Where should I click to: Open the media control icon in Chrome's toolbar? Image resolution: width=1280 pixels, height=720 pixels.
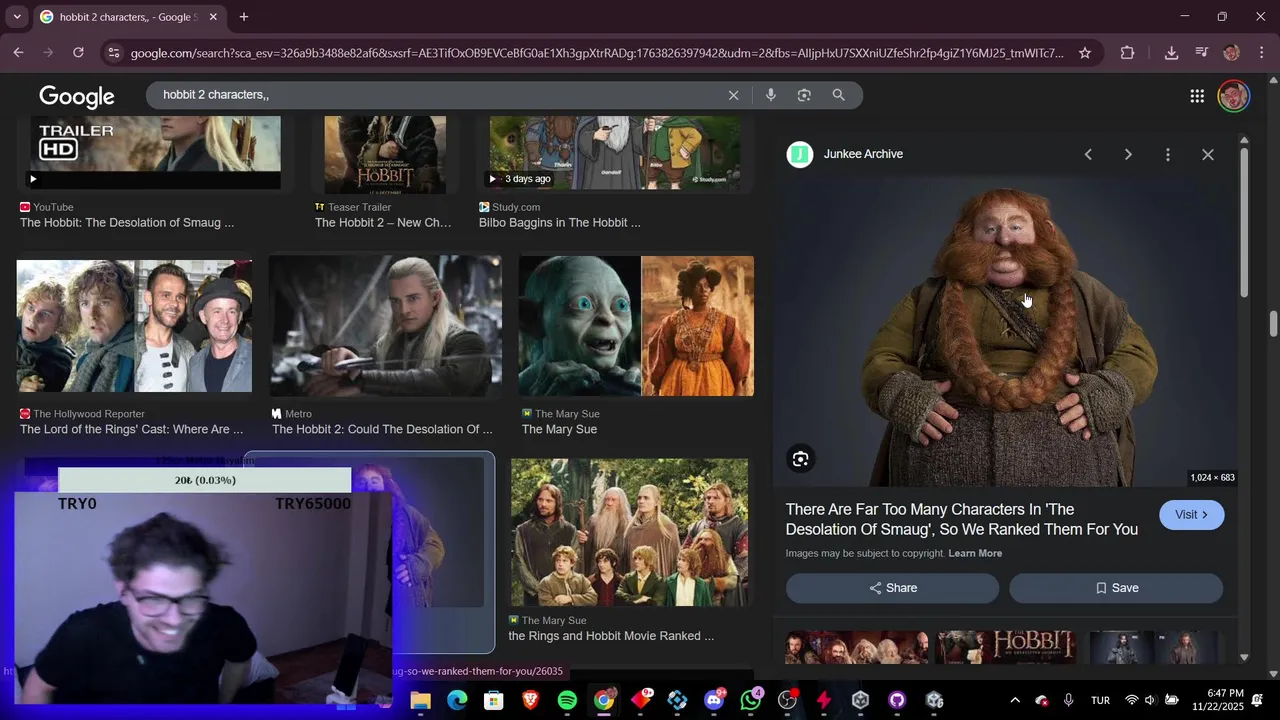click(x=1202, y=53)
